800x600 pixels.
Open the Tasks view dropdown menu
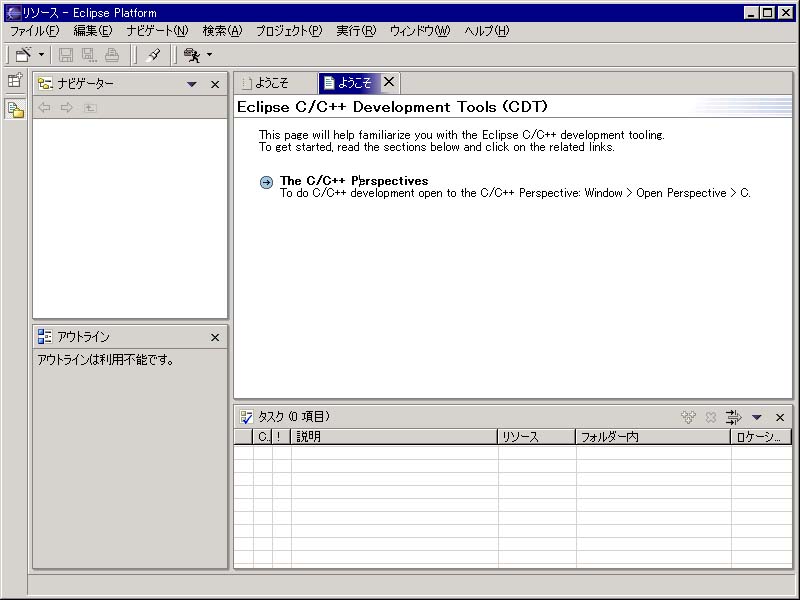point(757,417)
